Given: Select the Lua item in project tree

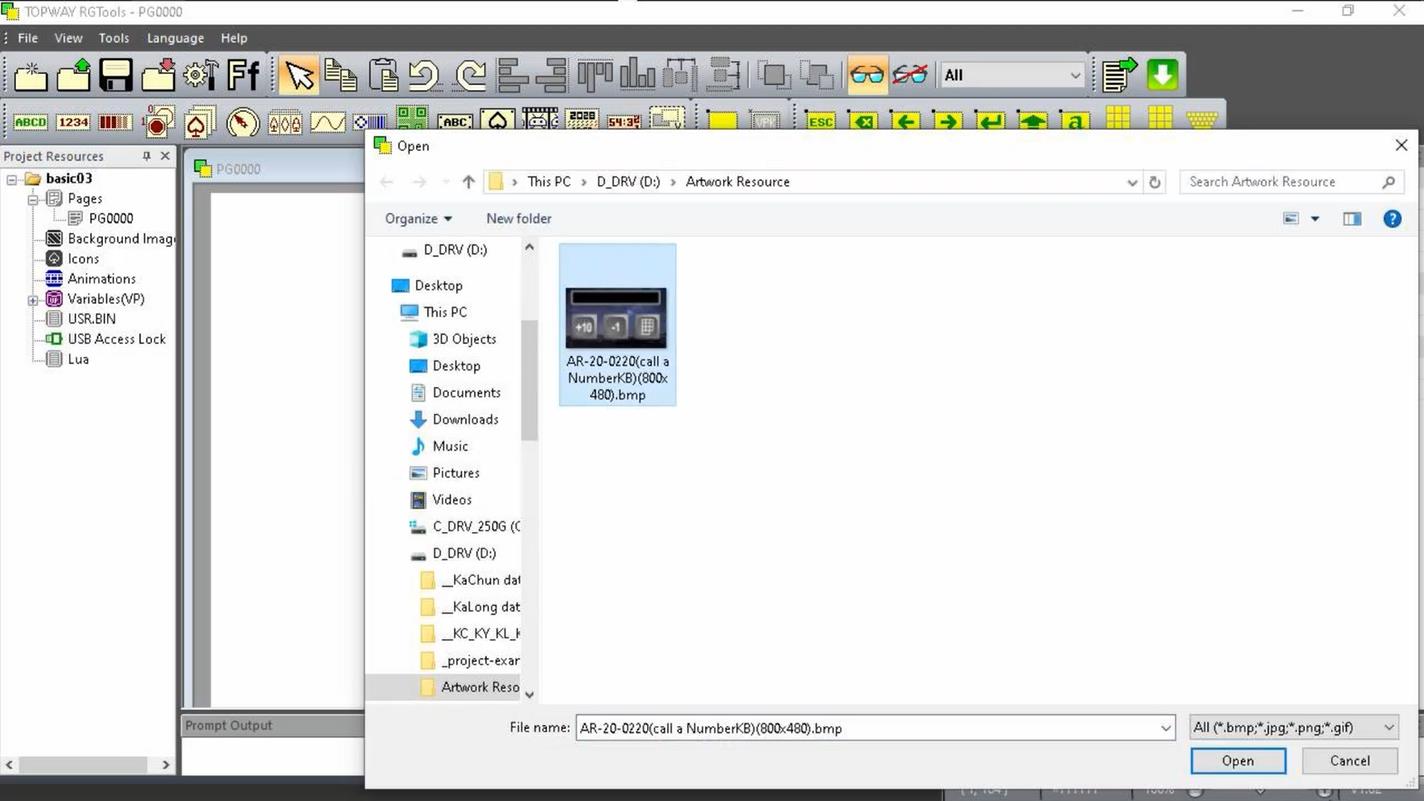Looking at the screenshot, I should pos(78,358).
